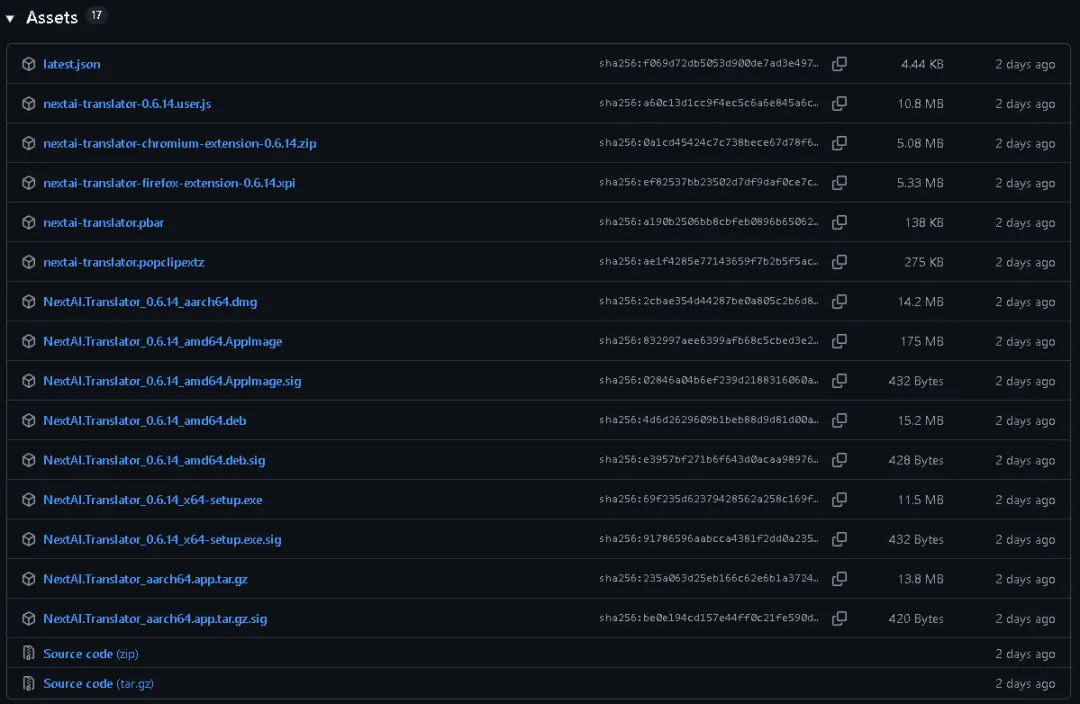This screenshot has height=704, width=1080.
Task: Download NextAI.Translator_aarch64.app.tar.gz
Action: point(145,579)
